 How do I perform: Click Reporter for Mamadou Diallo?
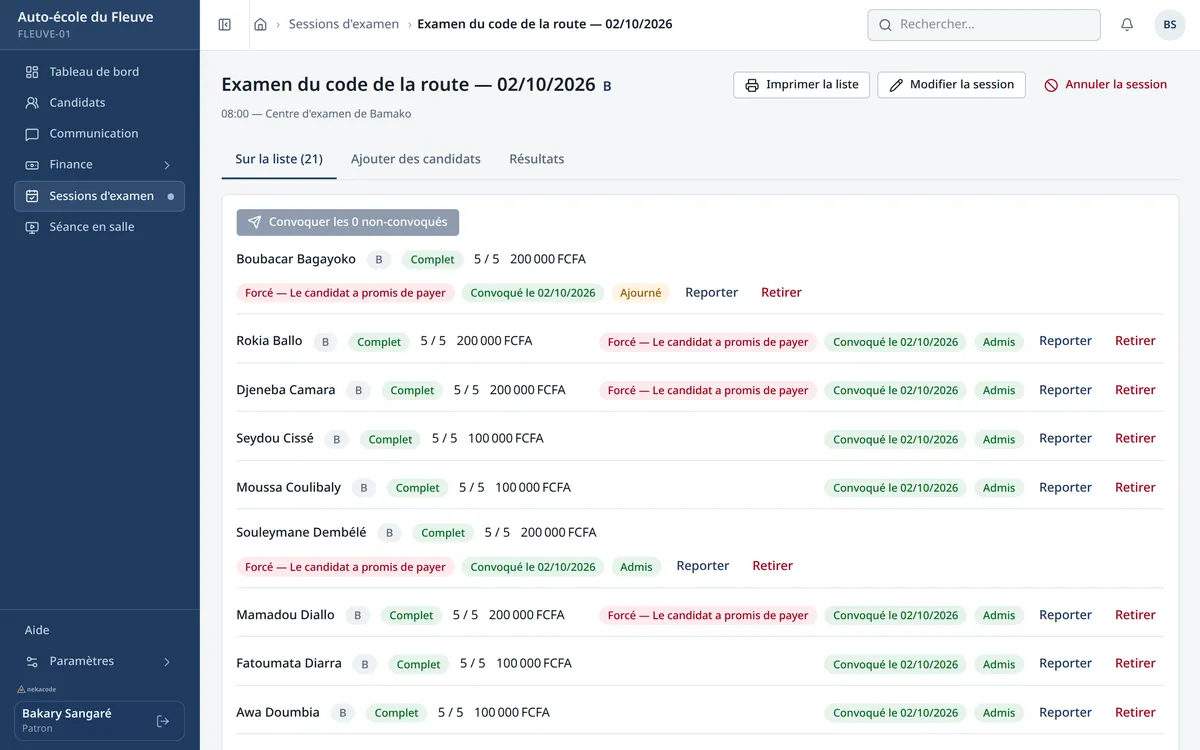tap(1066, 615)
